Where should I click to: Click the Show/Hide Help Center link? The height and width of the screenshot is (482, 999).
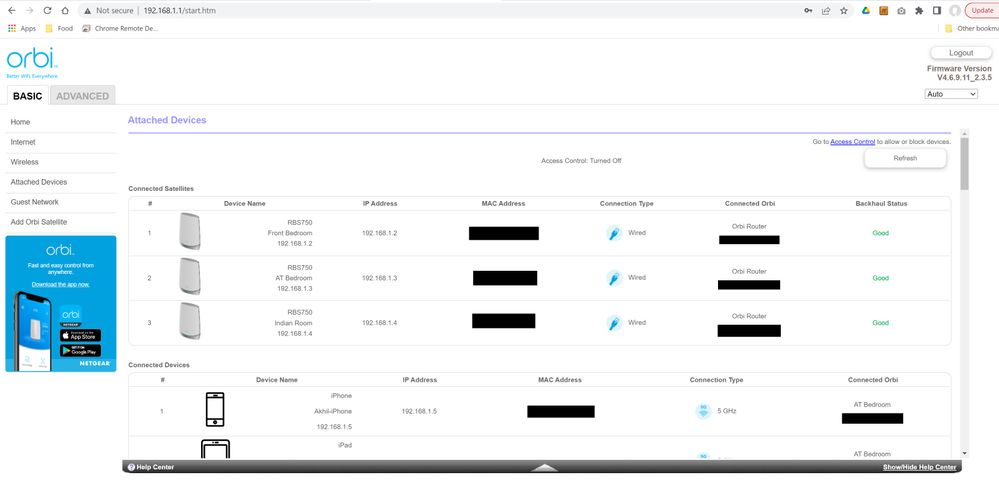pyautogui.click(x=919, y=467)
